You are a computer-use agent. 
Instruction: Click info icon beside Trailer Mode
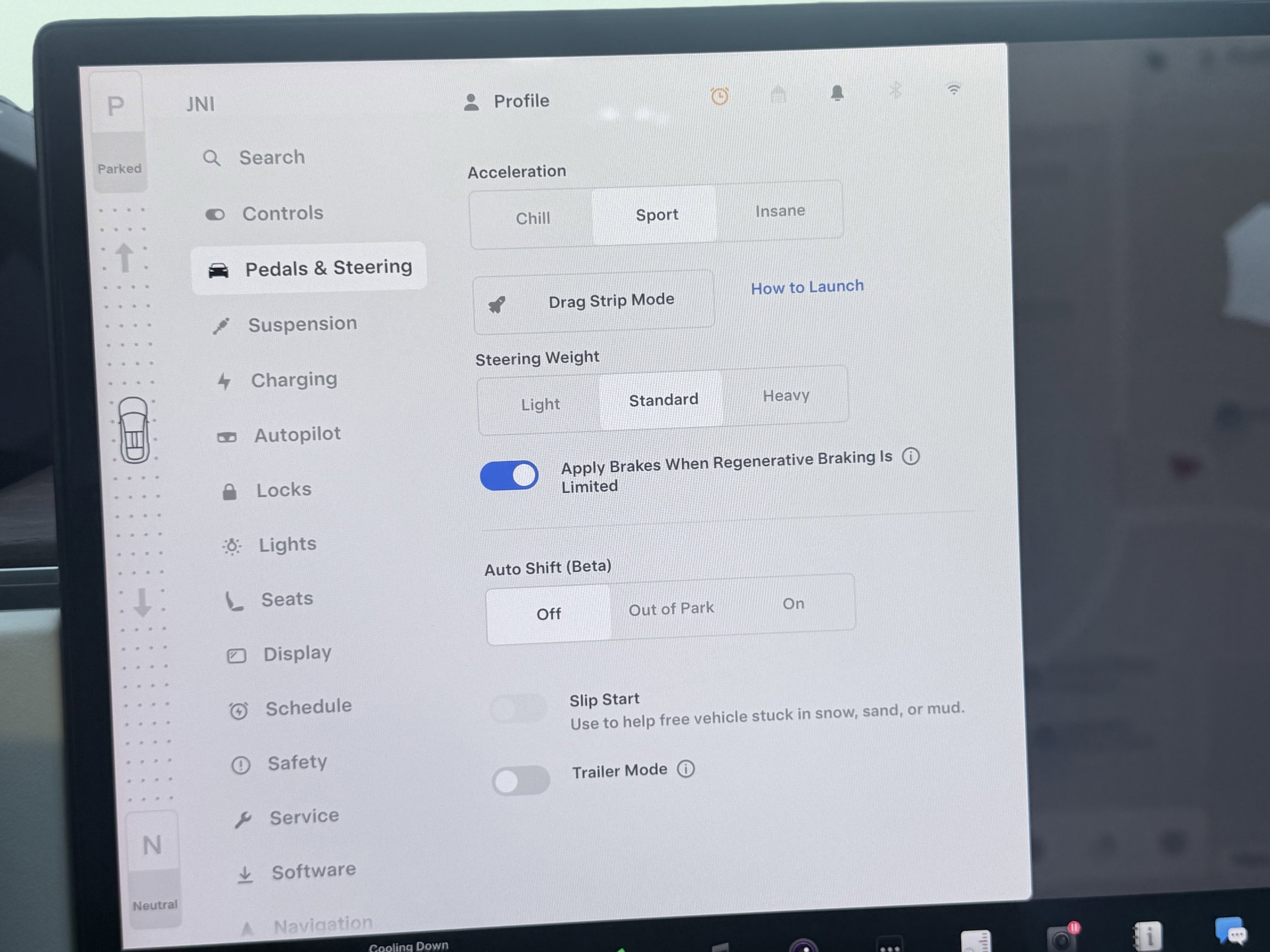pos(685,768)
